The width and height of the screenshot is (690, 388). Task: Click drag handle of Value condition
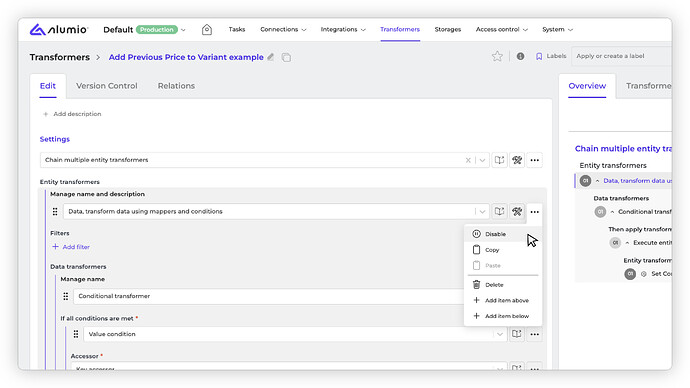point(76,334)
